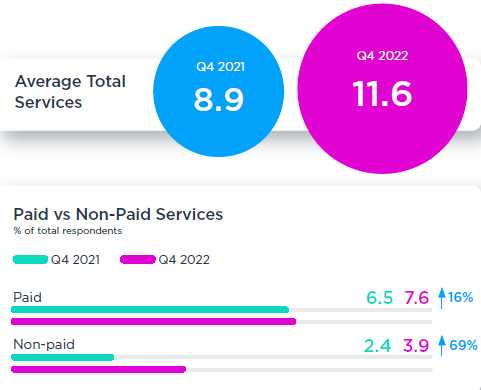Click the blue up arrow beside 16%

point(442,298)
